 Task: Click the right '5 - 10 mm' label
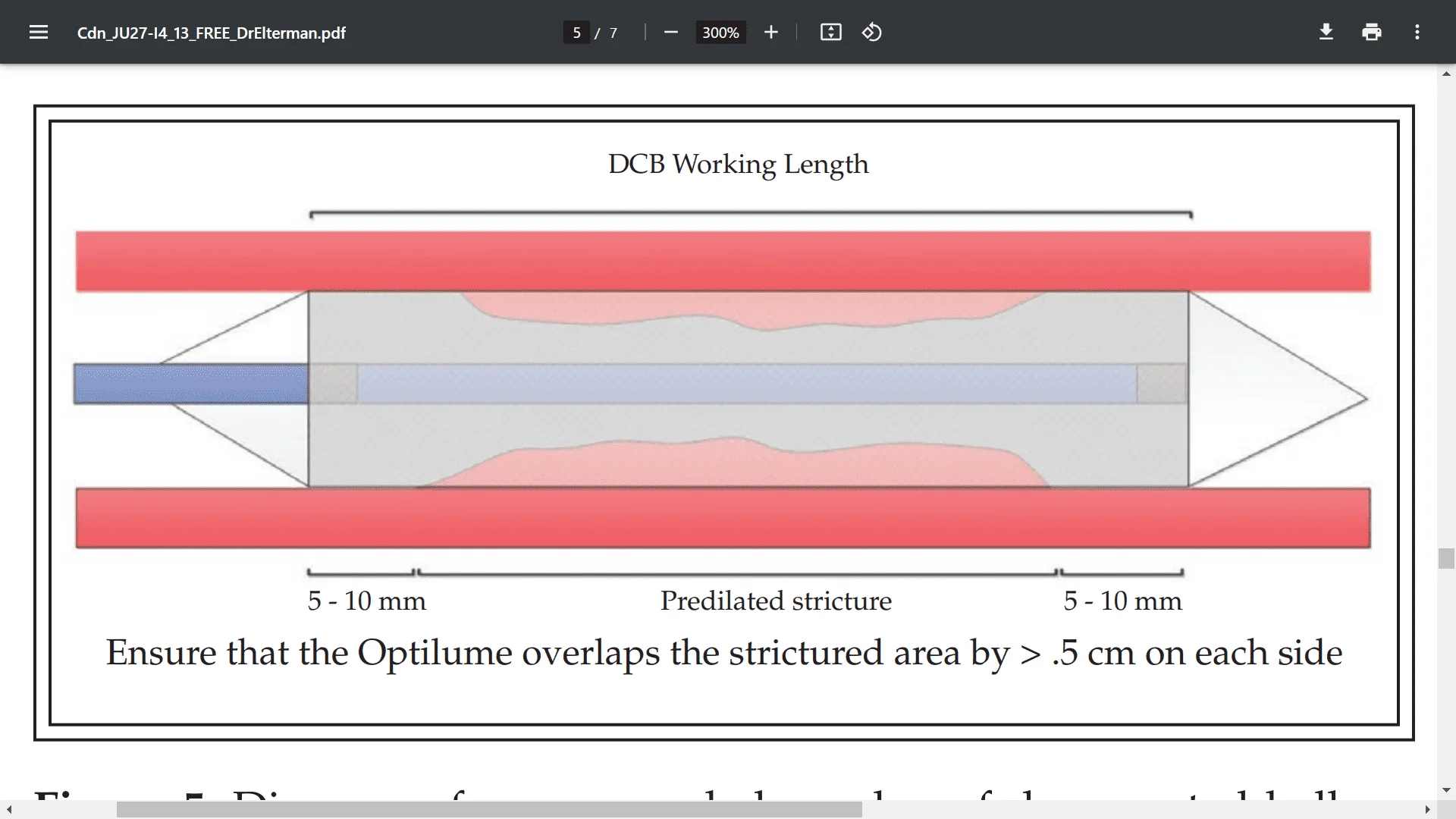pos(1122,601)
